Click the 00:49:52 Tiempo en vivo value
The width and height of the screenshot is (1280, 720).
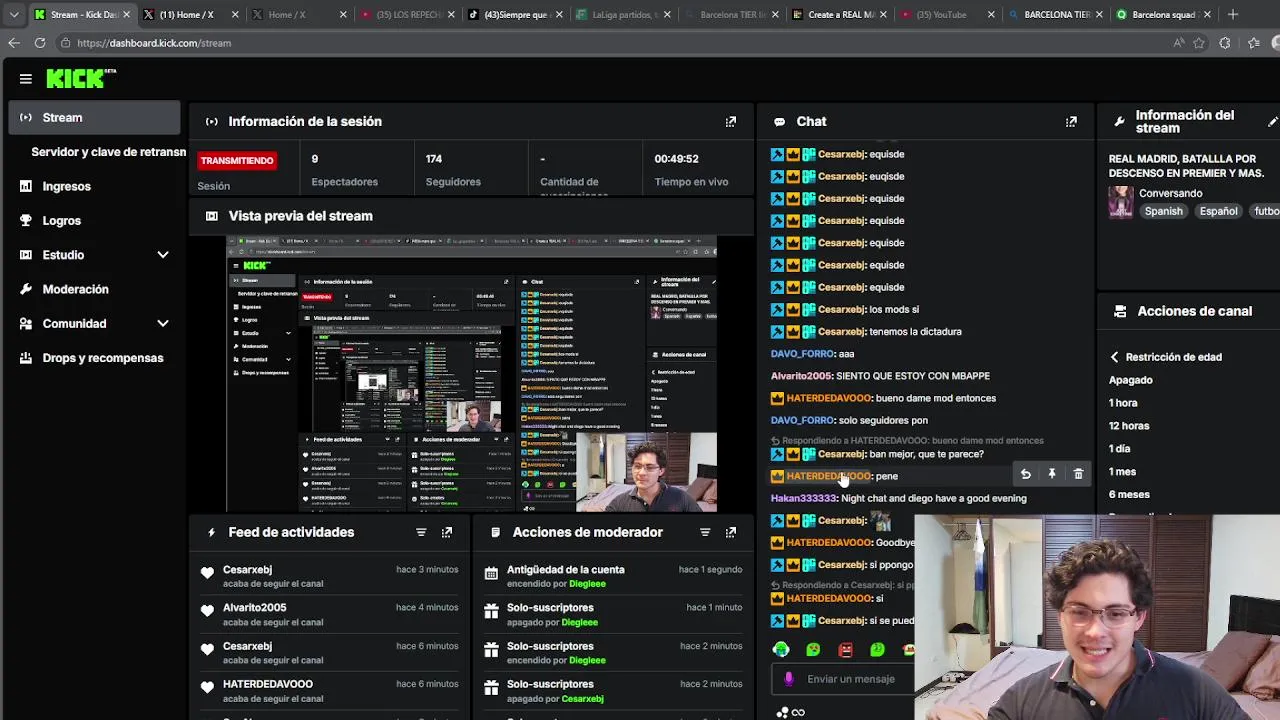tap(676, 159)
